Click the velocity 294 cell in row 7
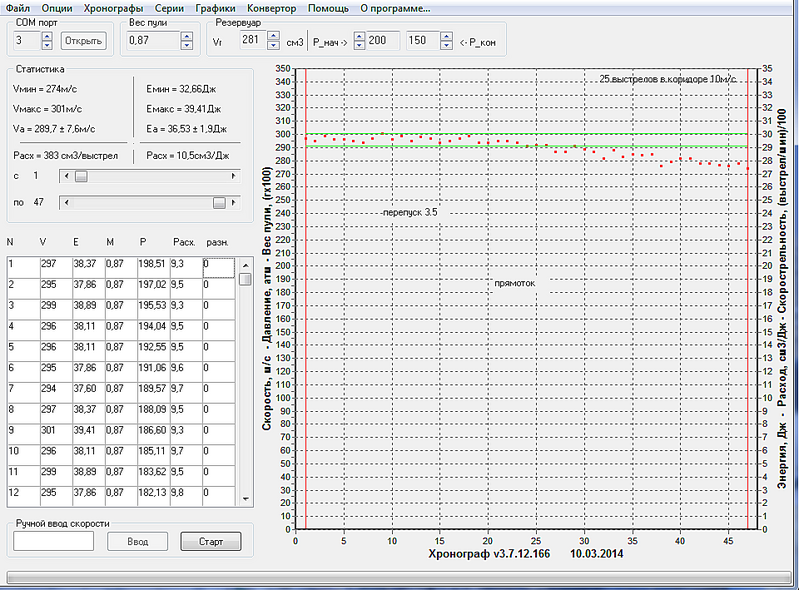This screenshot has width=799, height=590. pos(56,392)
